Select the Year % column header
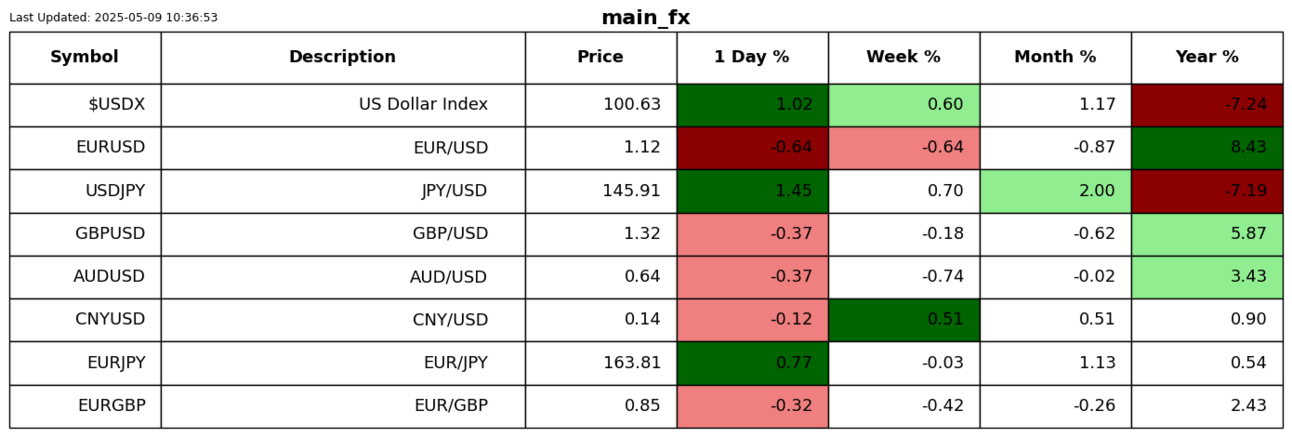The width and height of the screenshot is (1292, 437). coord(1207,57)
